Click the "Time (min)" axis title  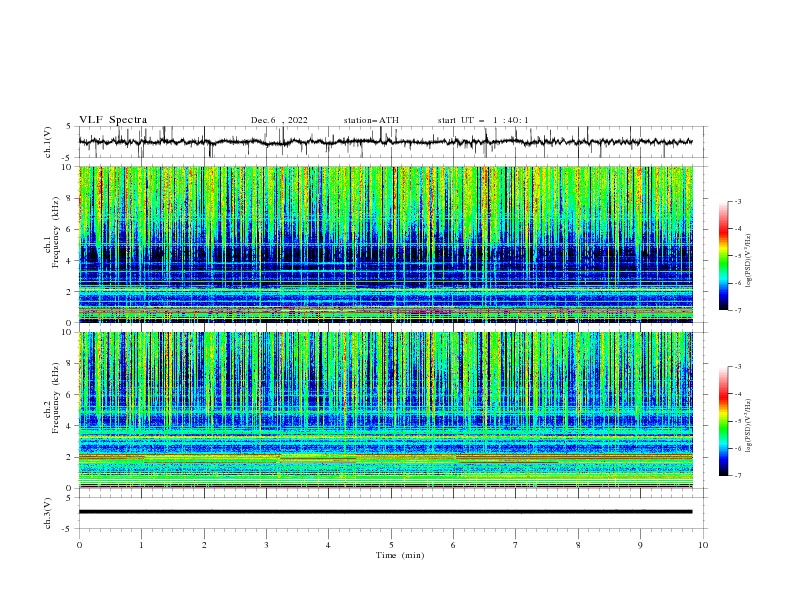400,555
